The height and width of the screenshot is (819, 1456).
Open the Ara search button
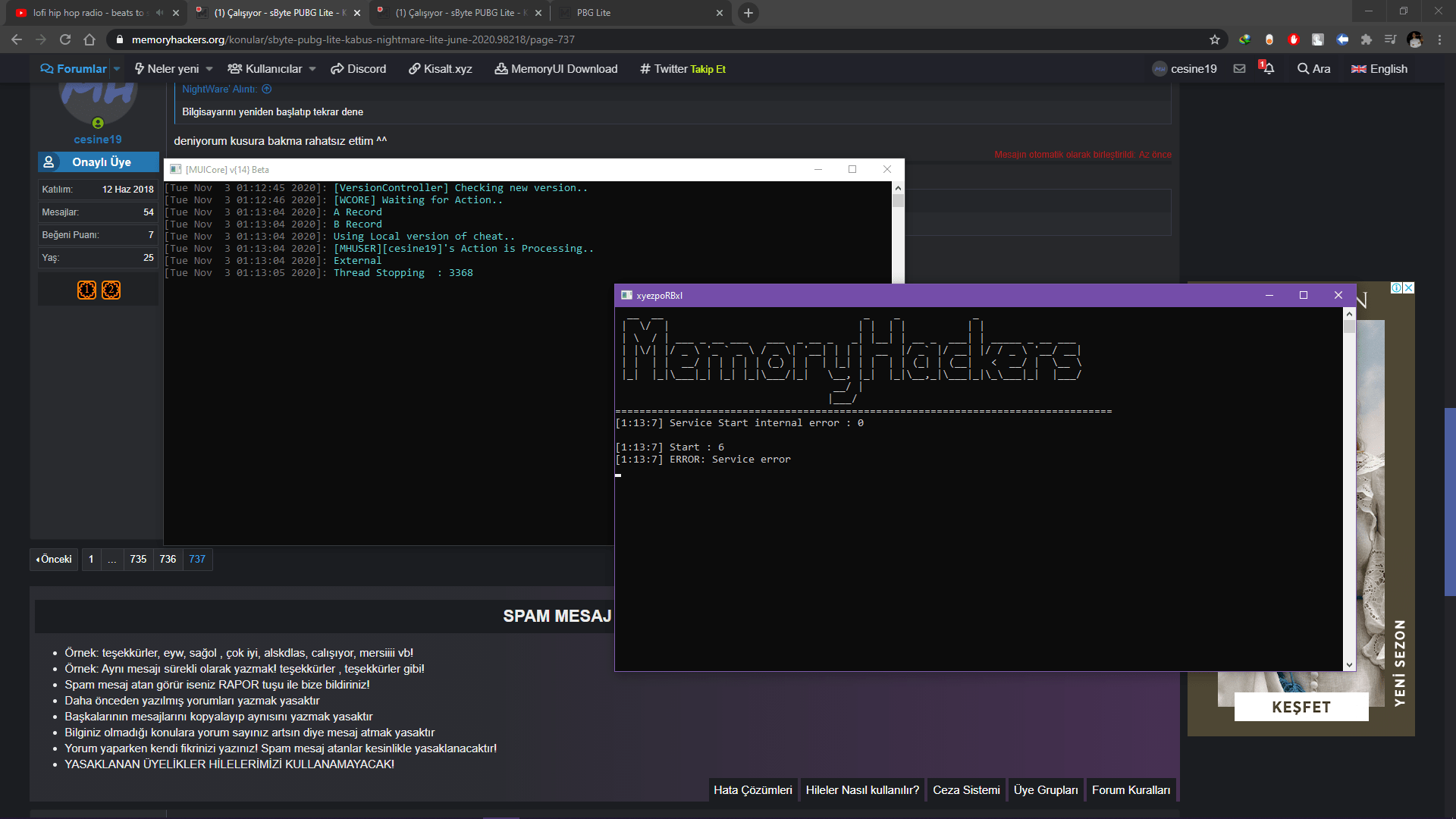[x=1313, y=69]
